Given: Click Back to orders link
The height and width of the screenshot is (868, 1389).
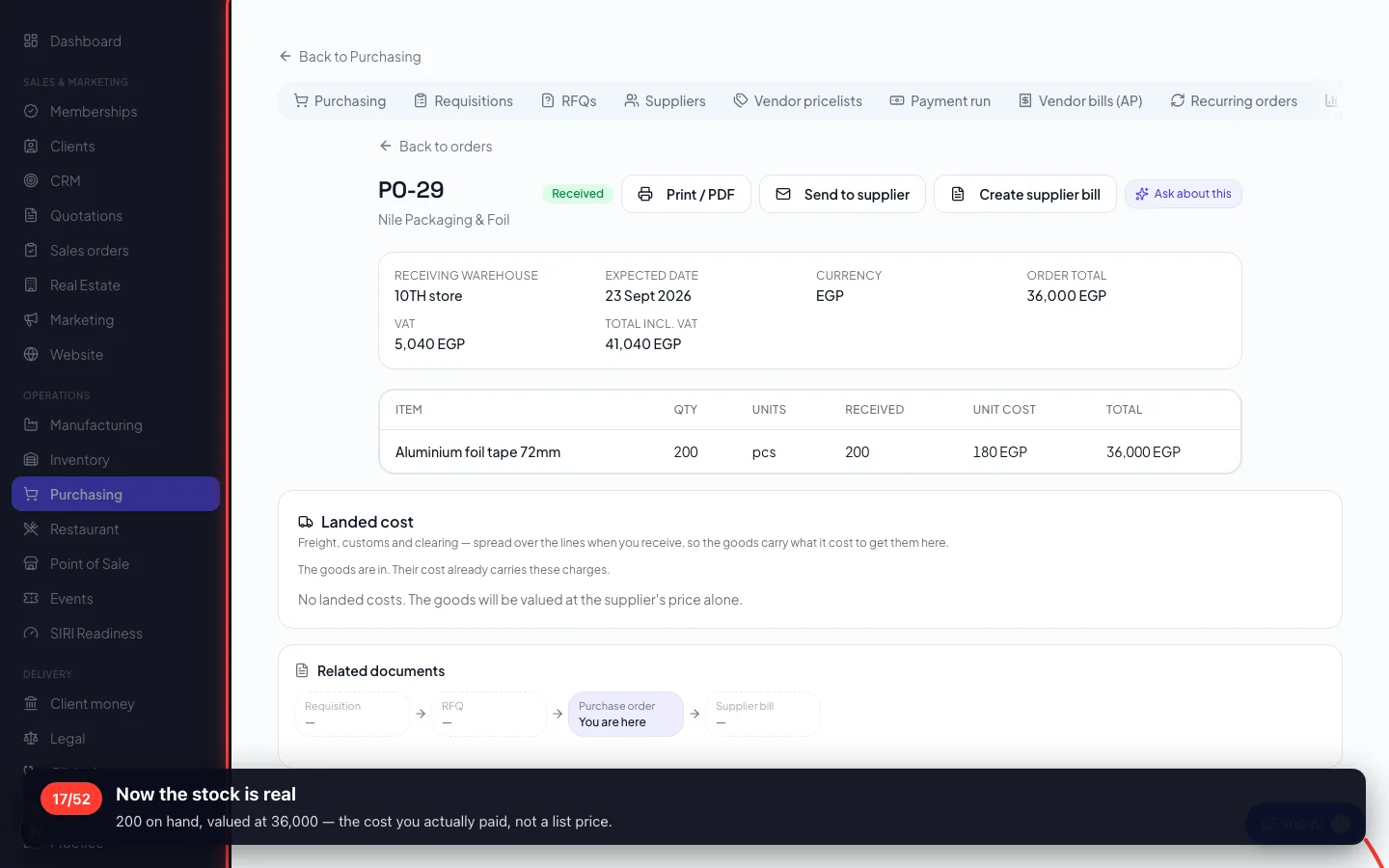Looking at the screenshot, I should pos(435,146).
